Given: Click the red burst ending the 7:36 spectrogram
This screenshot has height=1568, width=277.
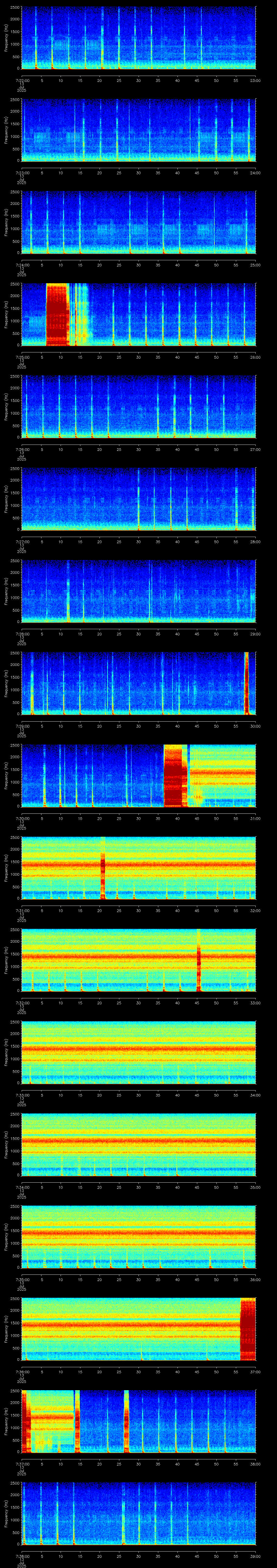Looking at the screenshot, I should pyautogui.click(x=248, y=1329).
